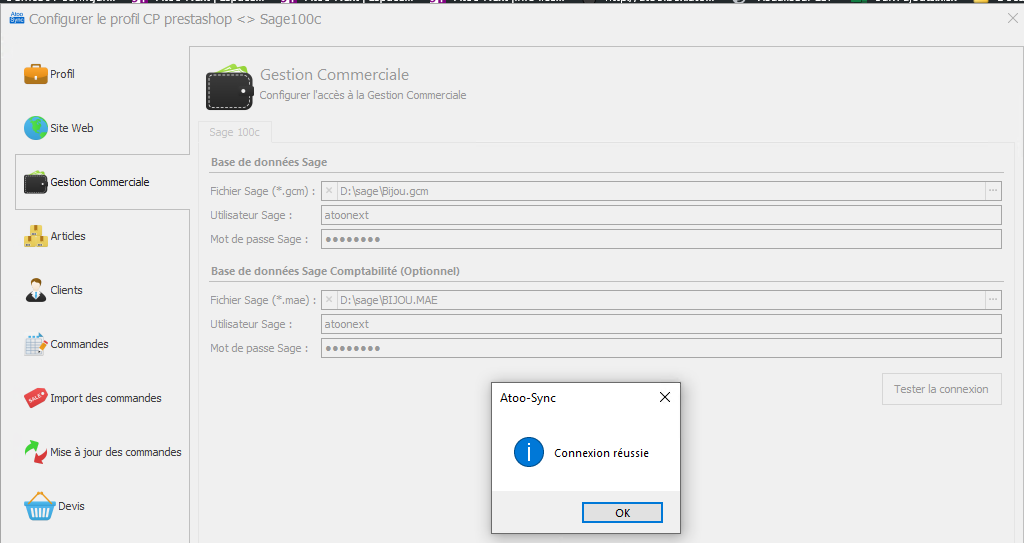Switch to the Sage 100c tab

tap(234, 132)
